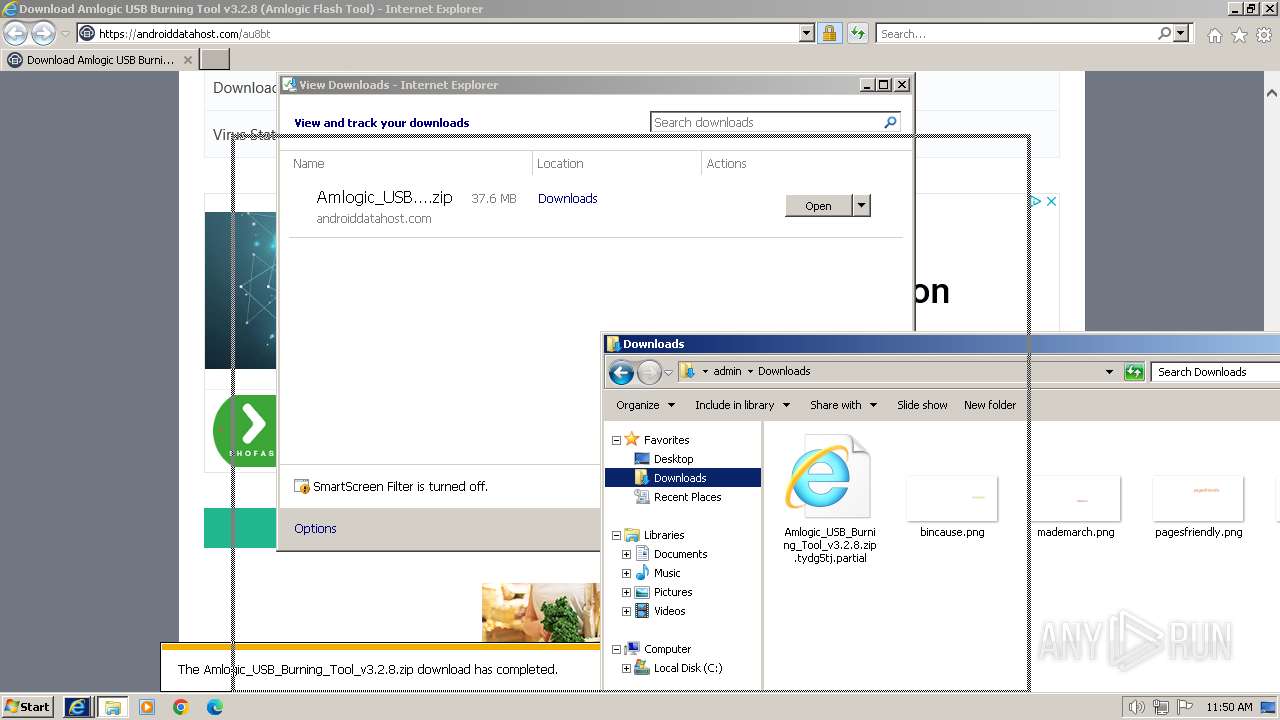This screenshot has width=1280, height=720.
Task: Expand the Documents library node
Action: [x=626, y=554]
